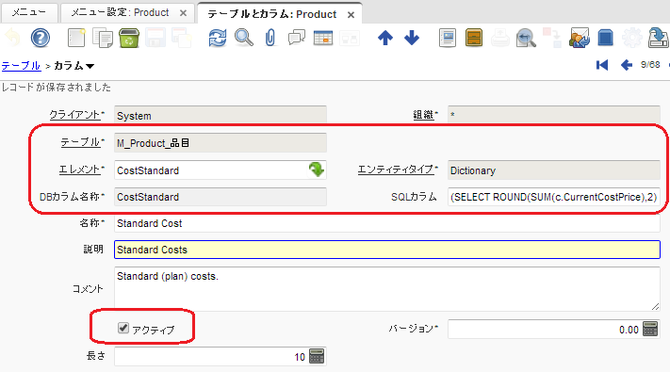This screenshot has width=670, height=372.
Task: Click the 9/68 record counter
Action: pyautogui.click(x=650, y=65)
